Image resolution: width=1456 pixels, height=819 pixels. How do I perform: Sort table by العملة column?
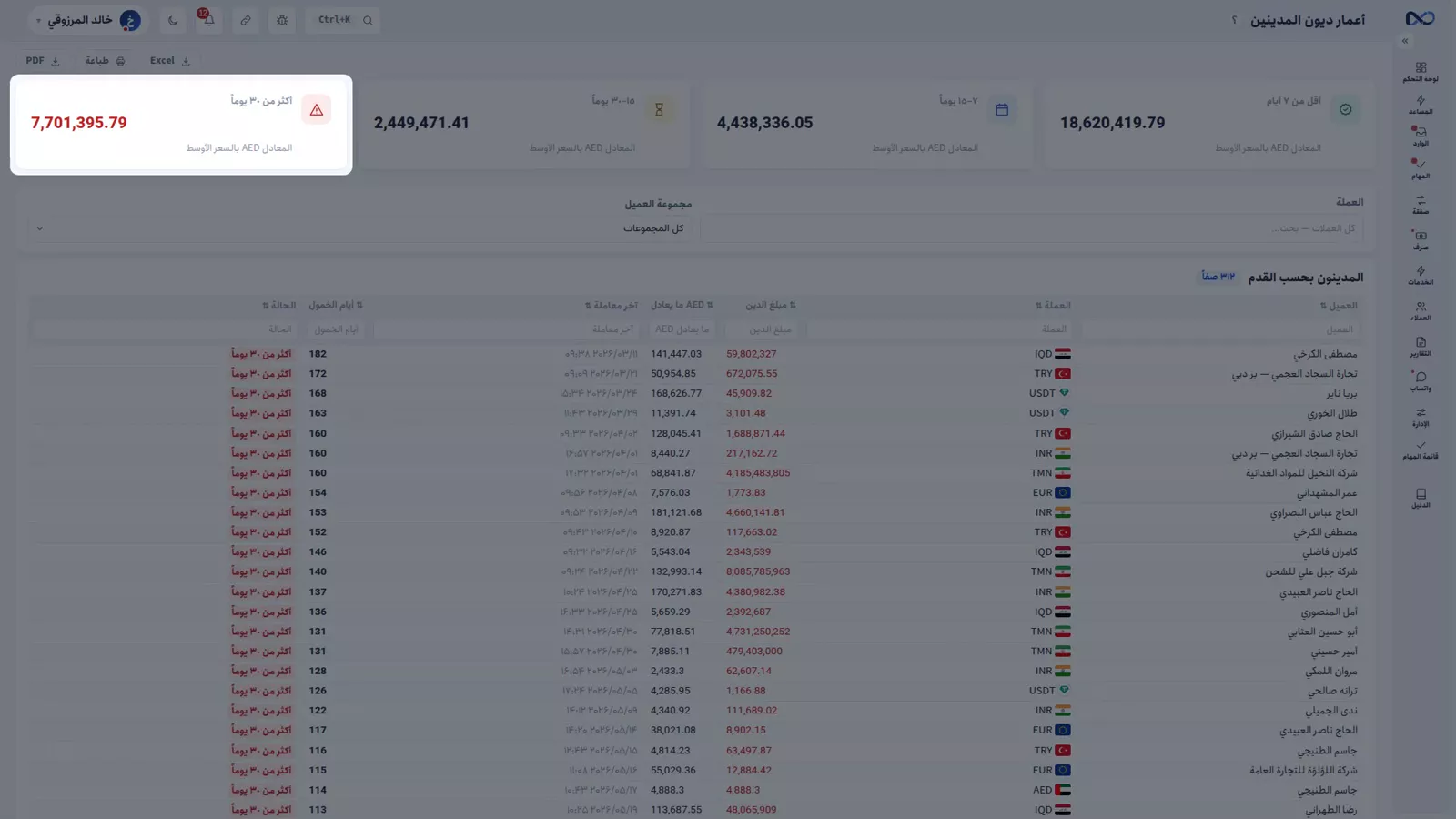click(1053, 306)
